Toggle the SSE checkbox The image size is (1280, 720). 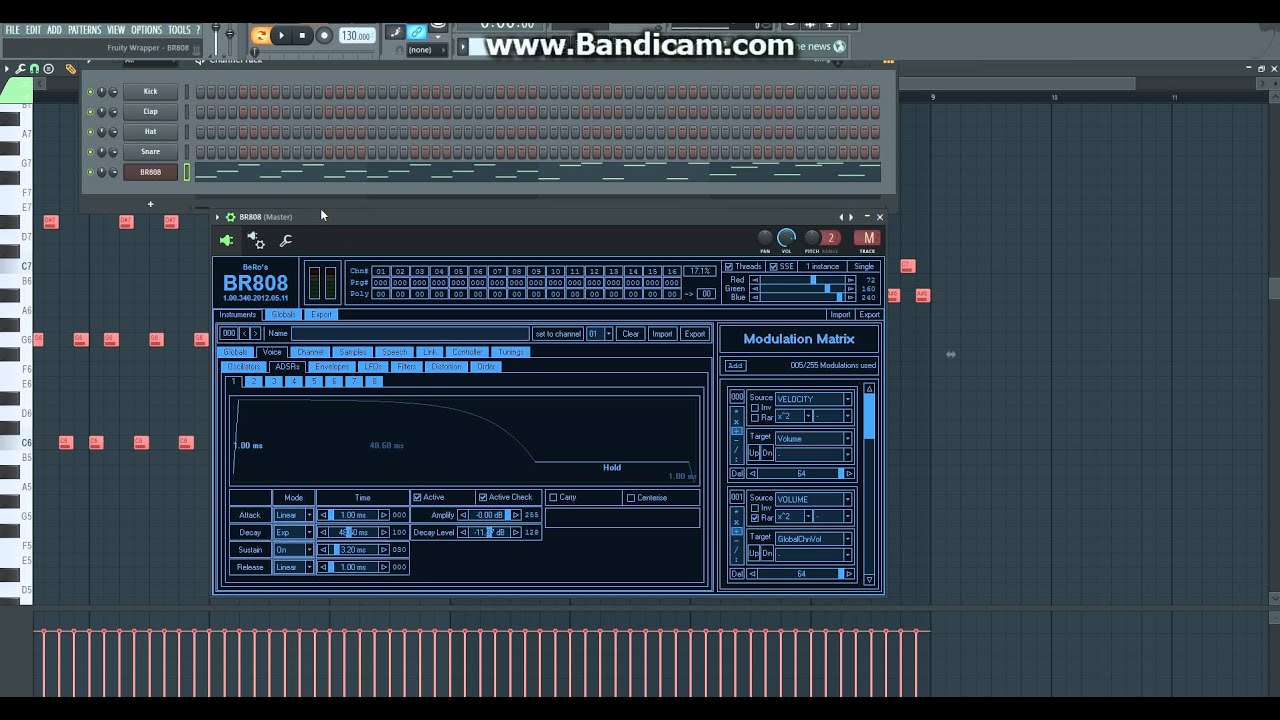(x=772, y=267)
